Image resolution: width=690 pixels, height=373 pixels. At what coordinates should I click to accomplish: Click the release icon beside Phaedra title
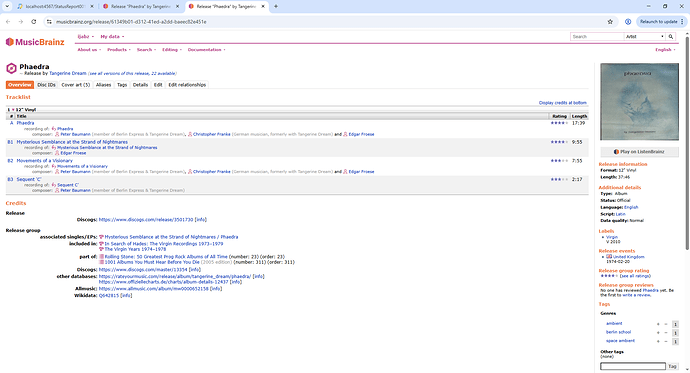(x=11, y=68)
